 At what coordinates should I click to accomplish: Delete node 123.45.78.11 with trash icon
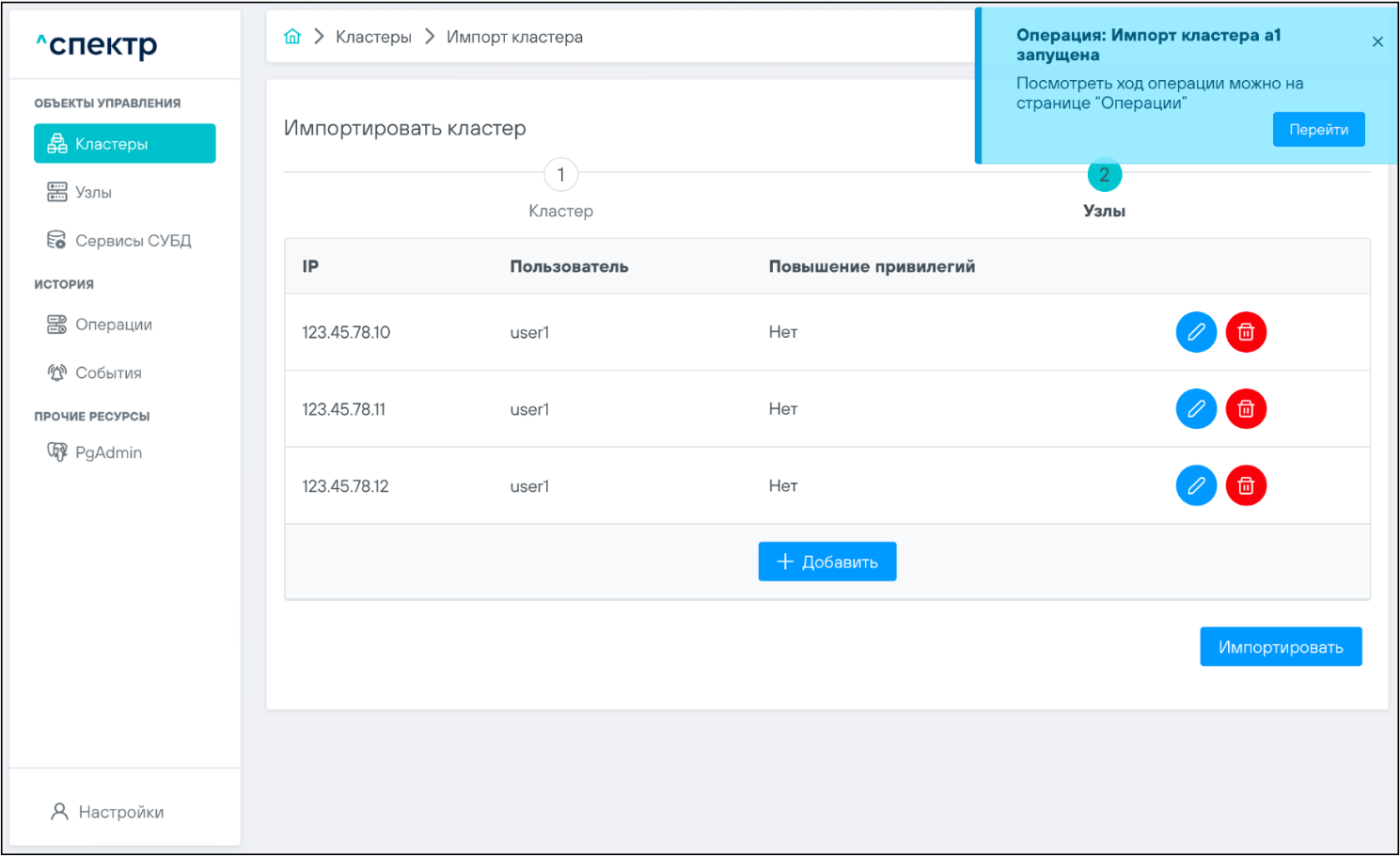[1246, 409]
